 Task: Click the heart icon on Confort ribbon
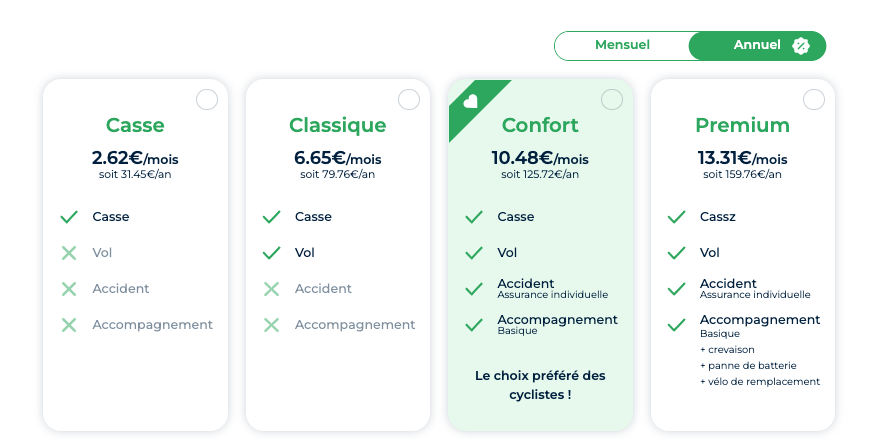470,101
